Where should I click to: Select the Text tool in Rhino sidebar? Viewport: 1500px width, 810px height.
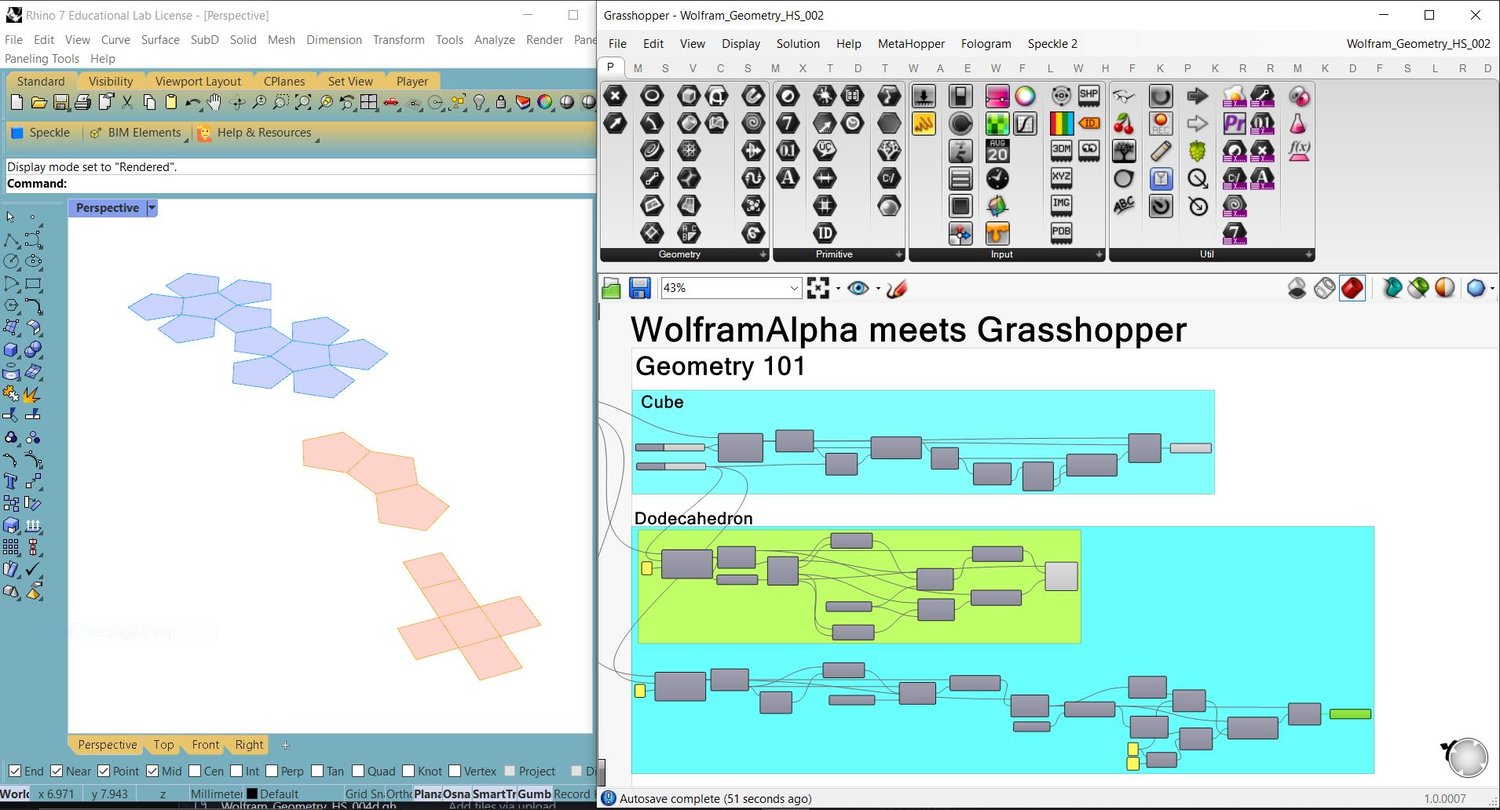[11, 481]
